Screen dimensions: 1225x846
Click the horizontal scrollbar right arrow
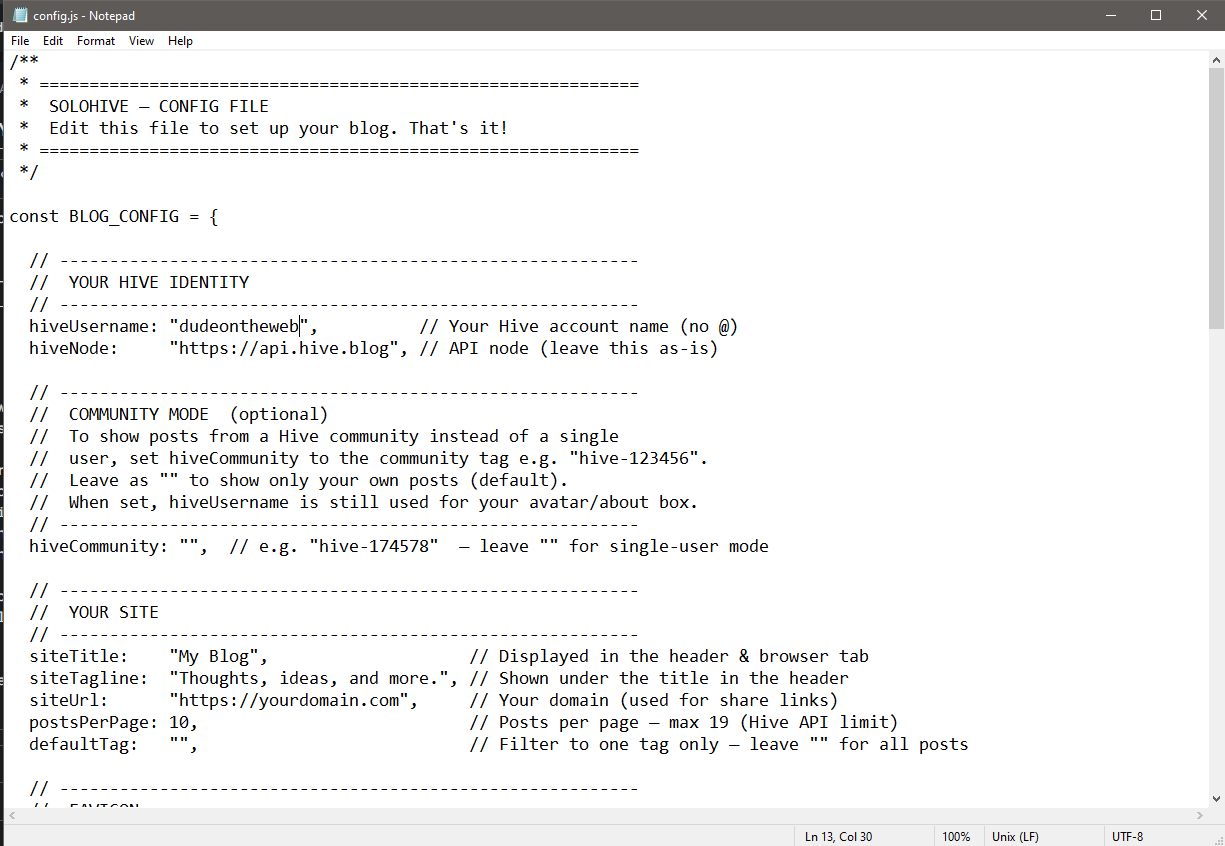[1199, 816]
